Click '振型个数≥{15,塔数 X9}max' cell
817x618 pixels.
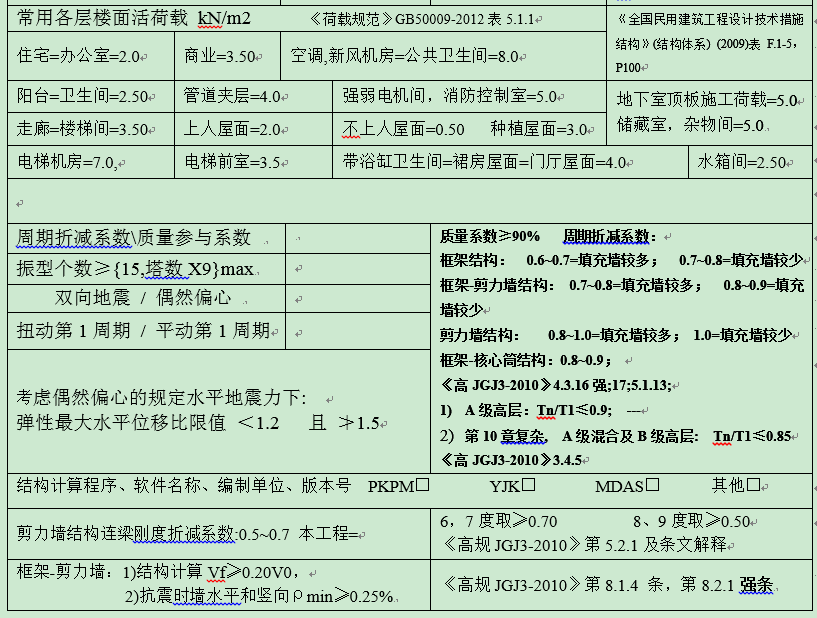pyautogui.click(x=146, y=269)
